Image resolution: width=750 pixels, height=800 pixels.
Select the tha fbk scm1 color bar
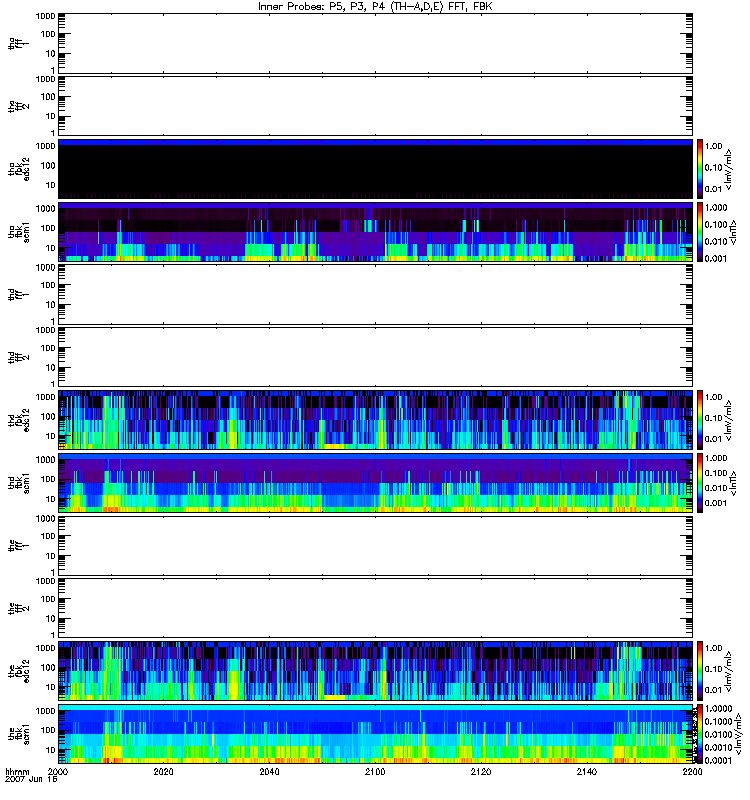700,232
